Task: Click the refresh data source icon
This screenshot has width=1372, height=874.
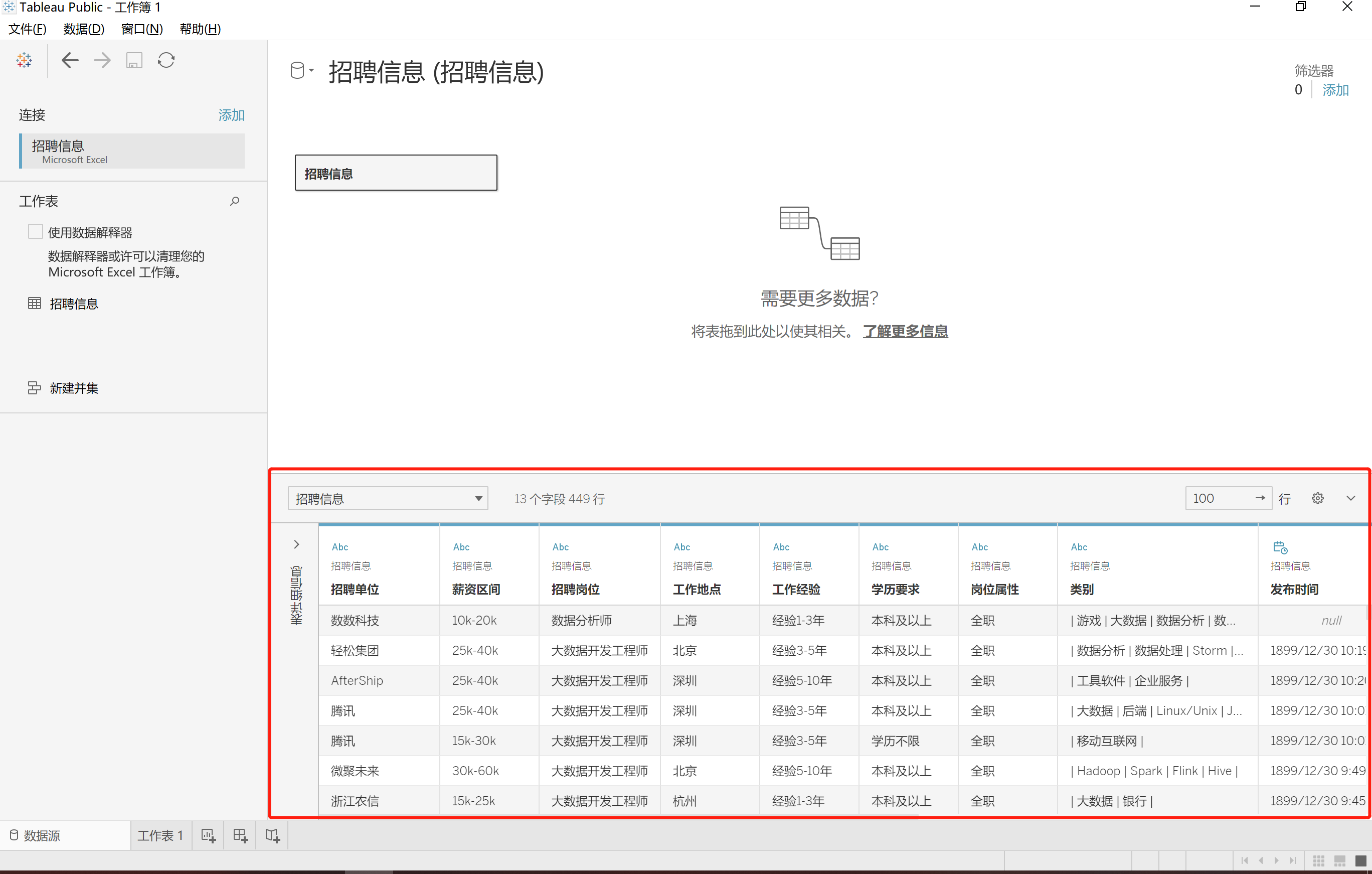Action: tap(166, 60)
